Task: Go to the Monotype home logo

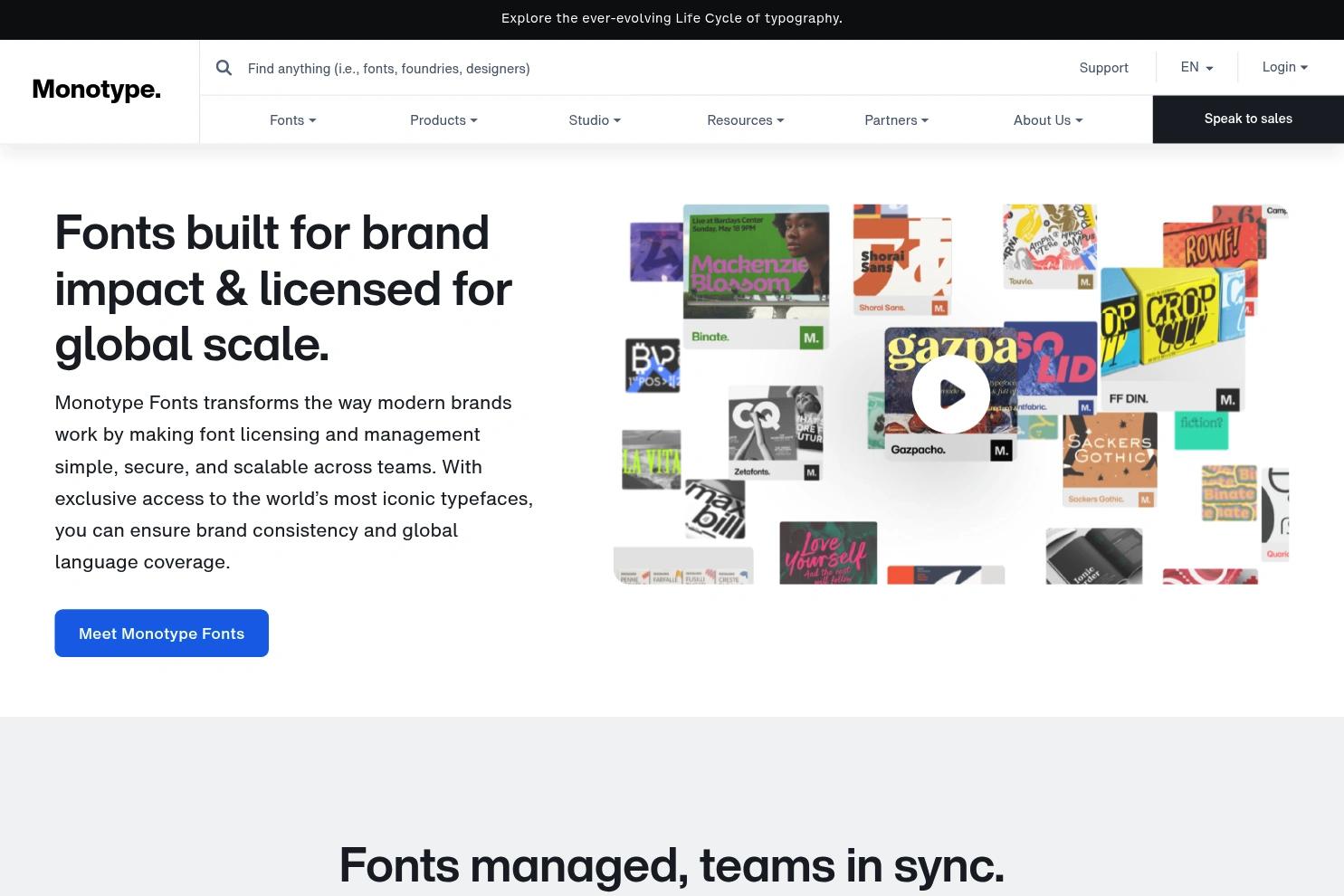Action: click(97, 90)
